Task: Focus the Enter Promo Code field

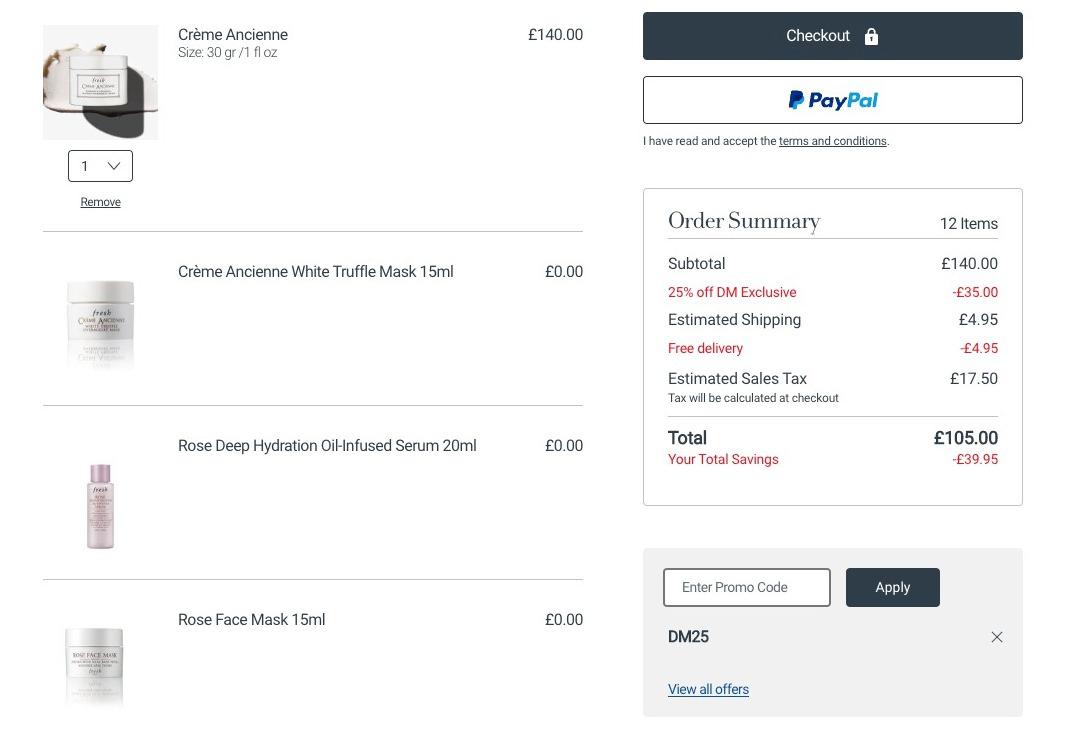Action: click(747, 587)
